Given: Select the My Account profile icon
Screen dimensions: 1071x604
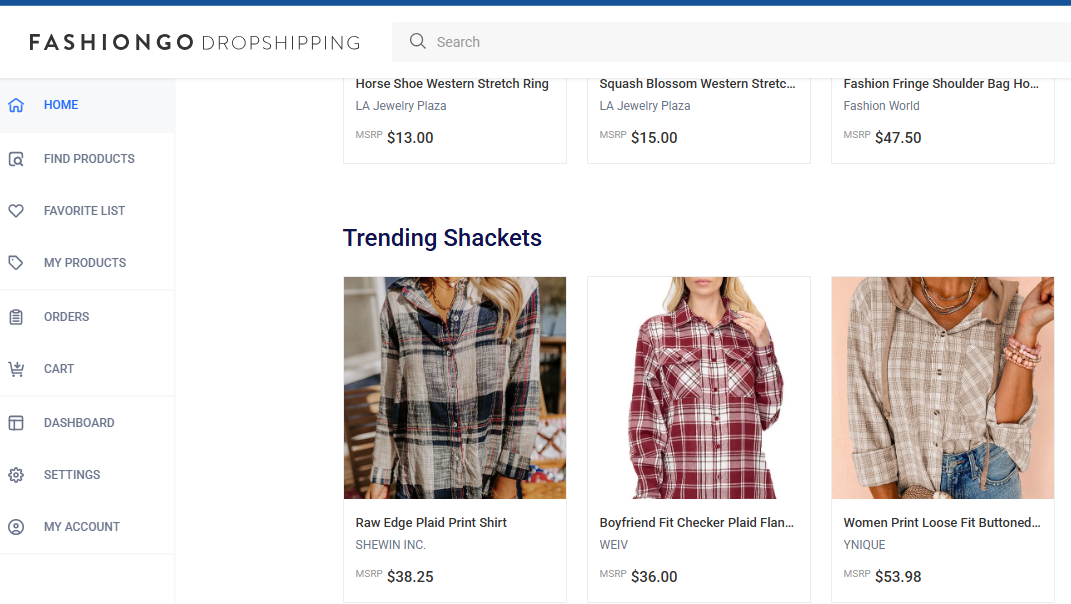Looking at the screenshot, I should 16,526.
